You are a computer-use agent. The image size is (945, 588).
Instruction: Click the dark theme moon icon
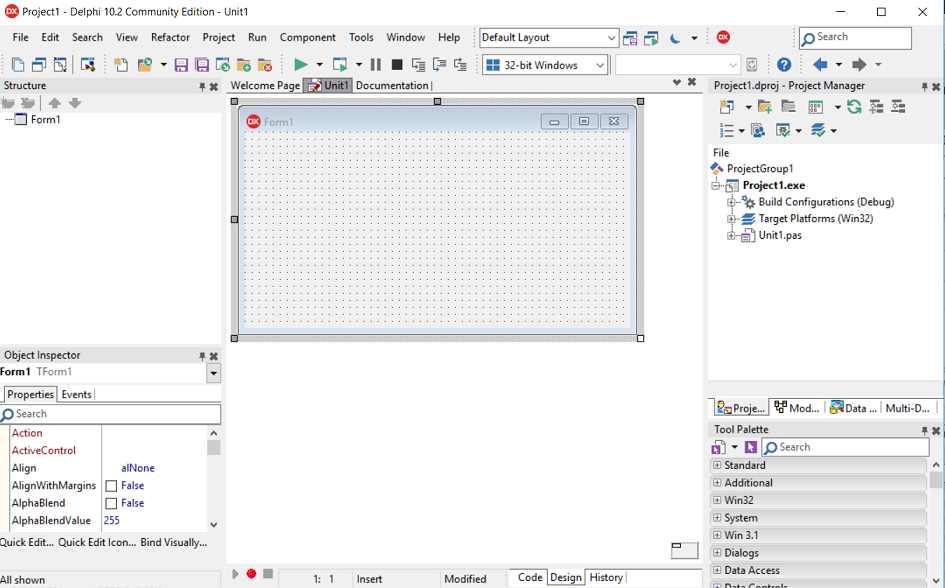click(x=675, y=38)
